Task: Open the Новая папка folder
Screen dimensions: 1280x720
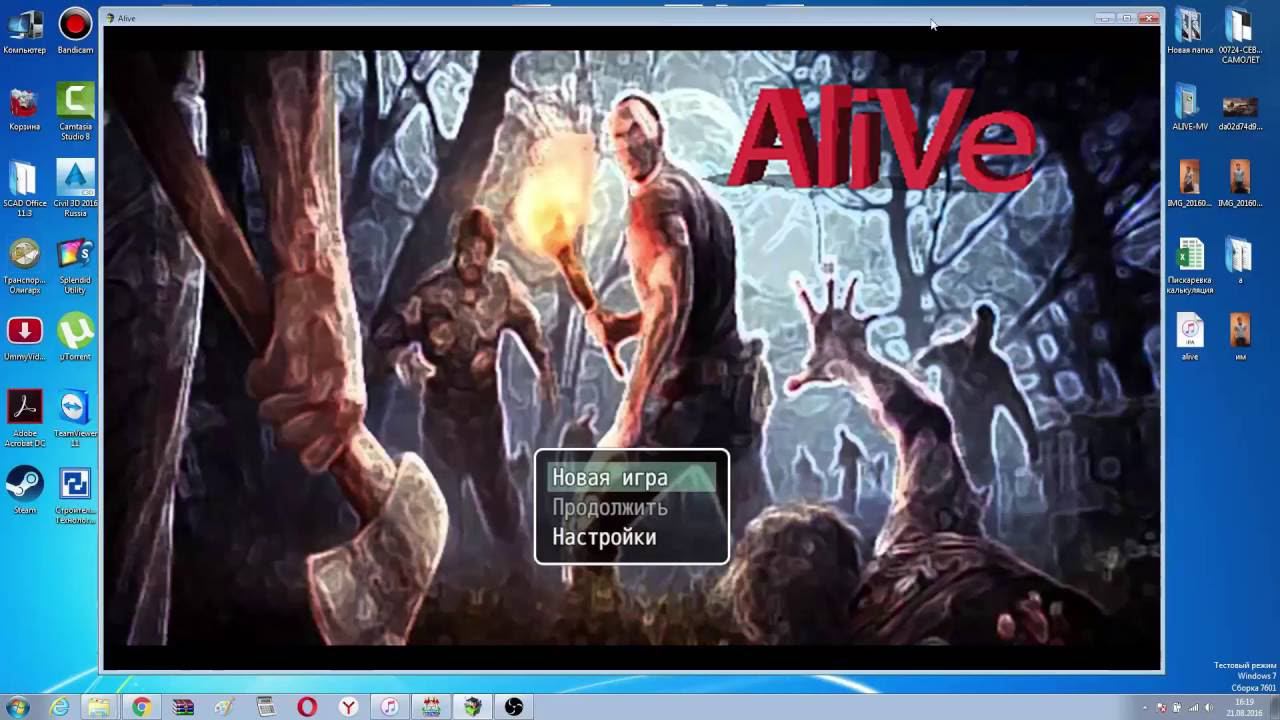Action: point(1189,31)
